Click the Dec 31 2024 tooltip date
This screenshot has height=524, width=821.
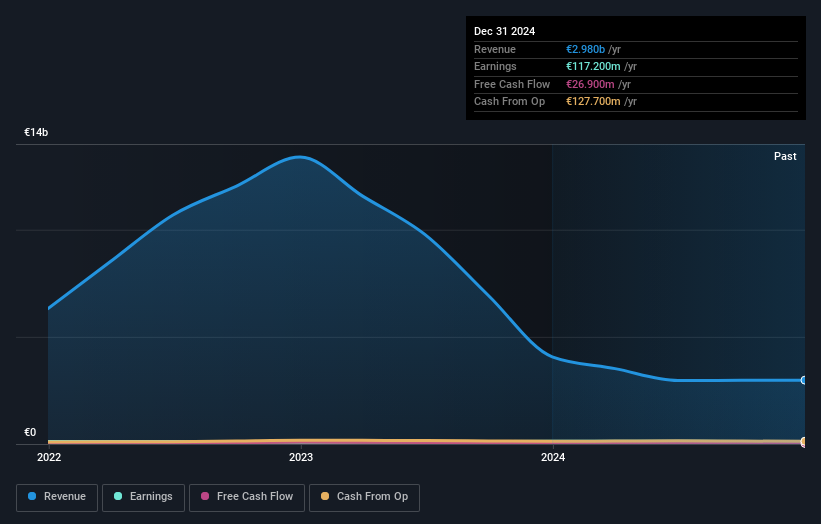pyautogui.click(x=504, y=31)
